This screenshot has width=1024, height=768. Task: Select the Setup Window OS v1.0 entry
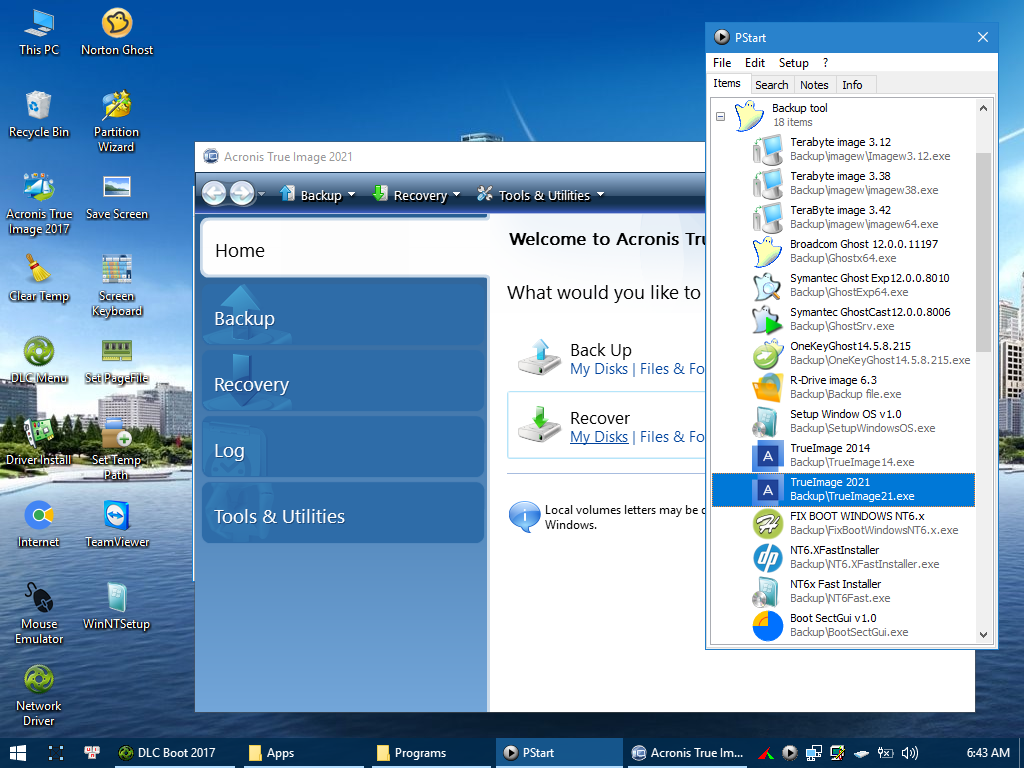(843, 421)
